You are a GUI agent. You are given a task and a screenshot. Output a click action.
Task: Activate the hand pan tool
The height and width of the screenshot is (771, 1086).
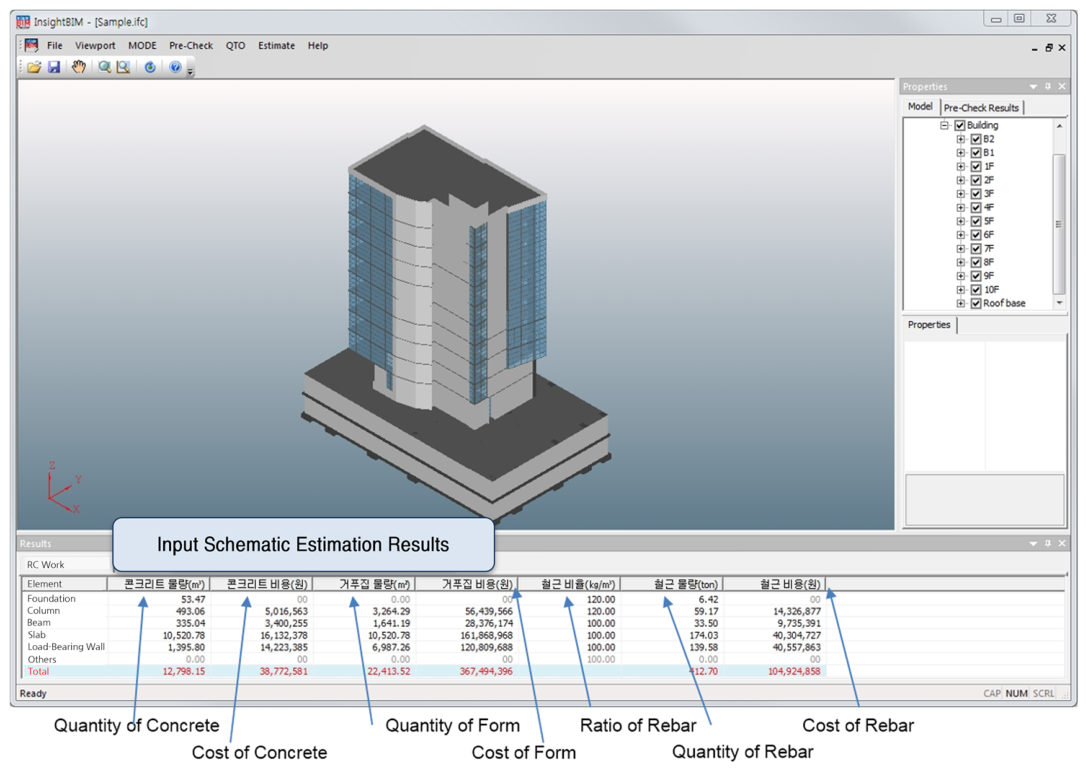[x=79, y=67]
